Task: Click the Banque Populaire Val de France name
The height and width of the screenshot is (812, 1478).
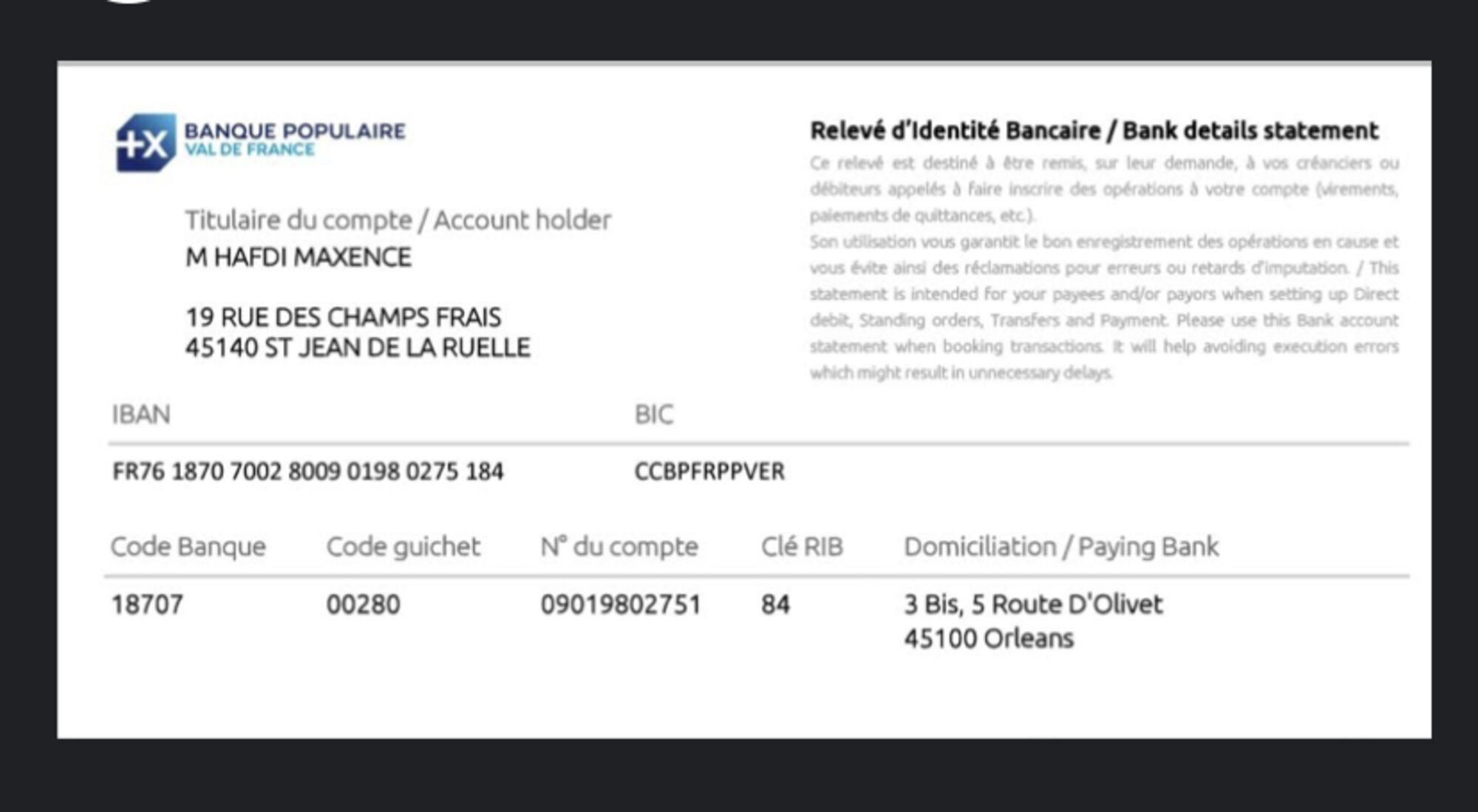Action: [294, 139]
